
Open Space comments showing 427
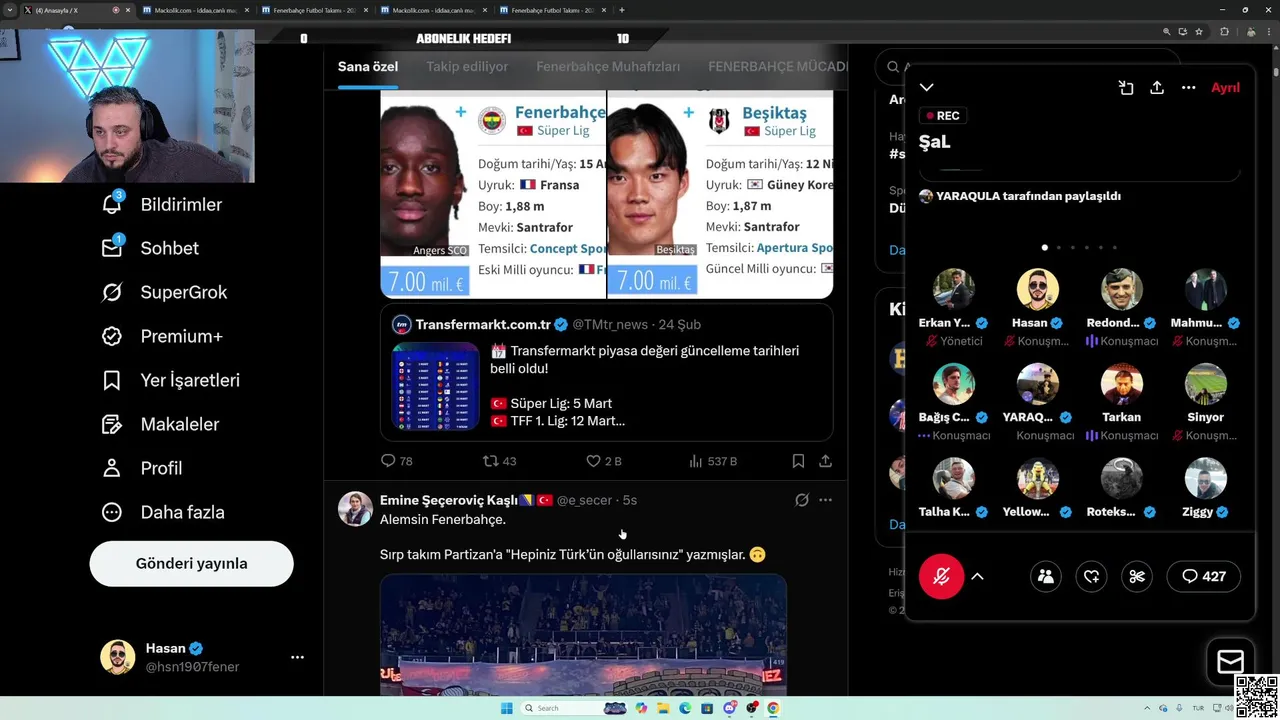1204,576
